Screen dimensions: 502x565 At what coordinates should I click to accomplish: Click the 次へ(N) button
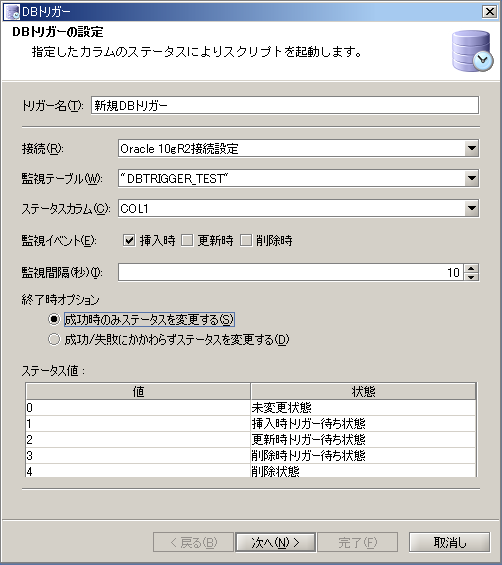[x=276, y=542]
